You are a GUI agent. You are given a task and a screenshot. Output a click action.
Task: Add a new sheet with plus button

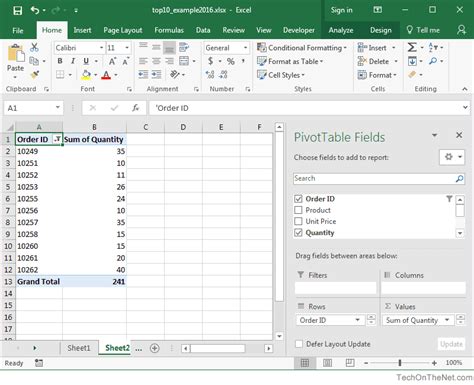[x=154, y=348]
